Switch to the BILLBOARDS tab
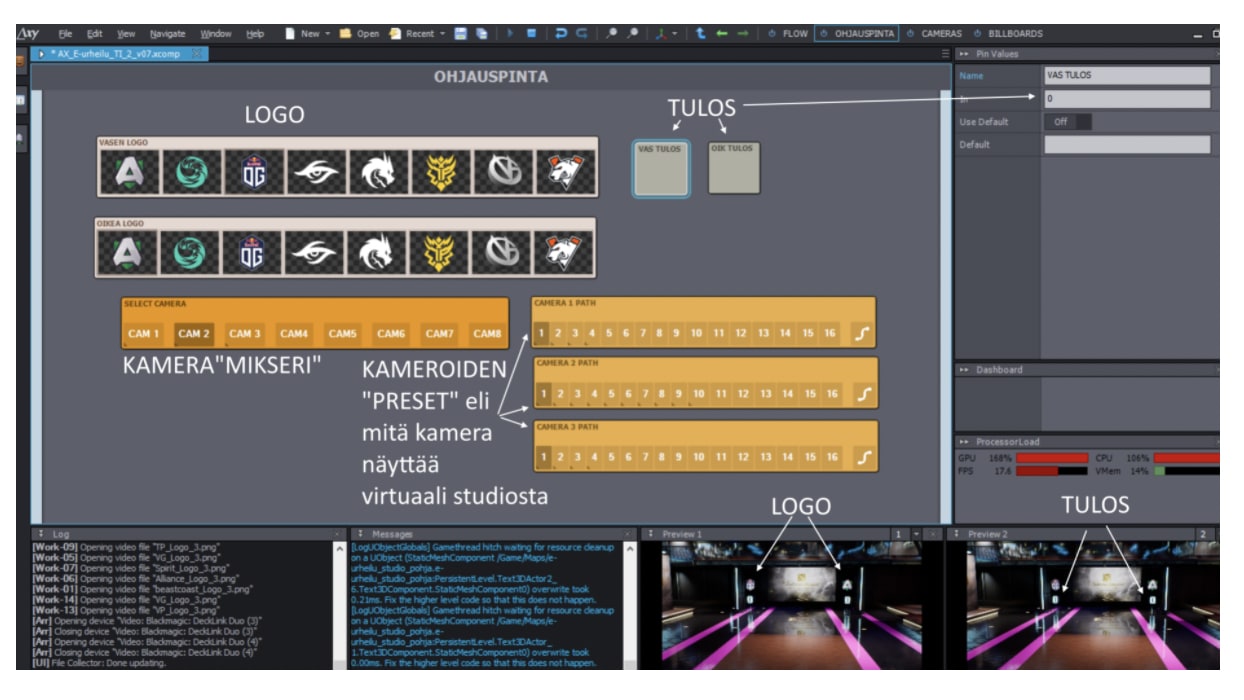Image resolution: width=1244 pixels, height=700 pixels. [x=1007, y=33]
